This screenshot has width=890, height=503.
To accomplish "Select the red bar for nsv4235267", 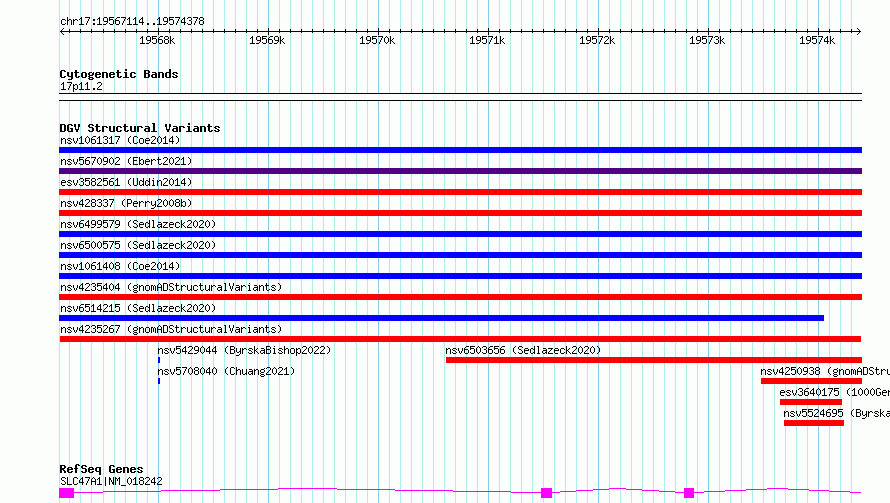I will click(x=460, y=339).
